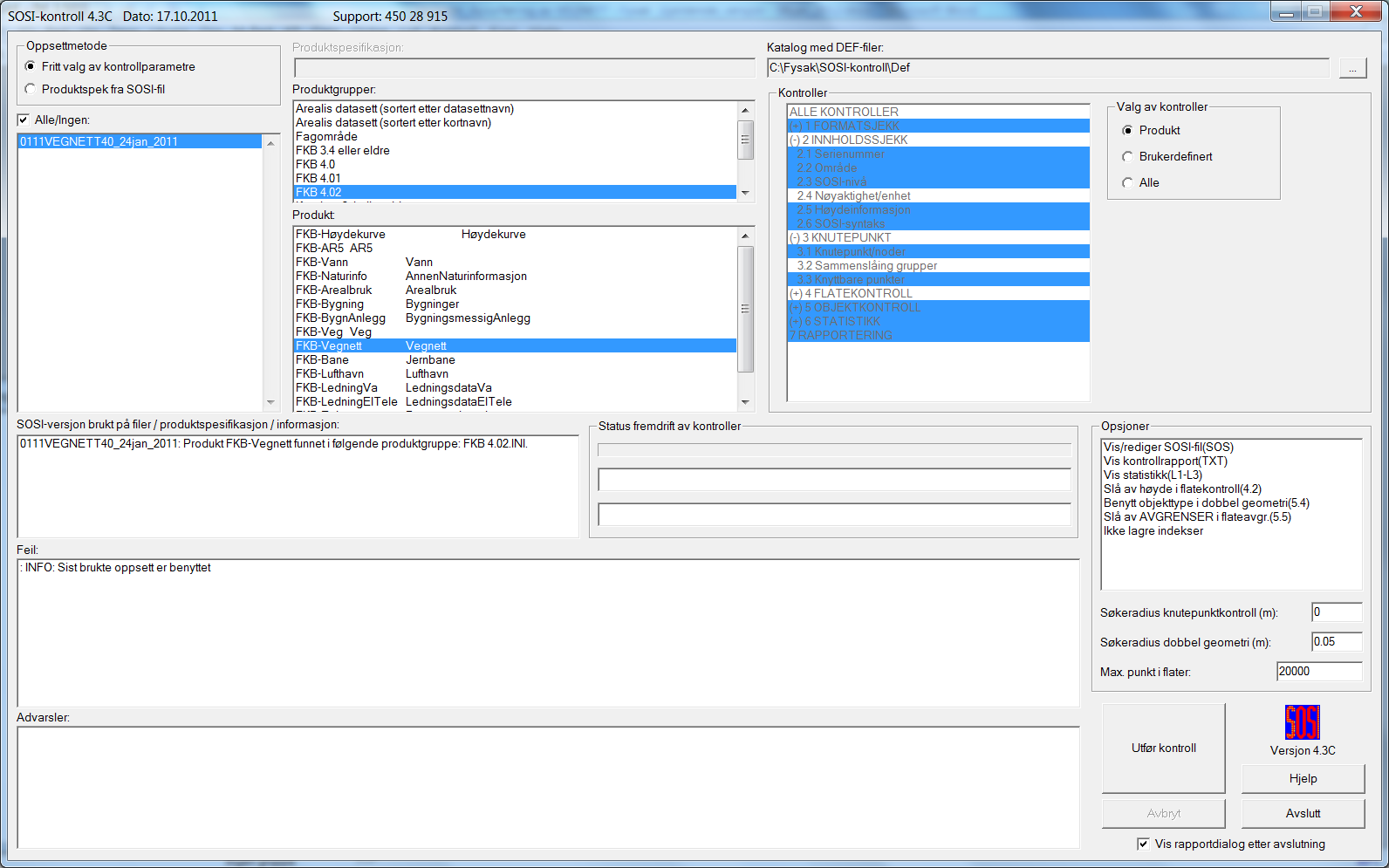Screen dimensions: 1389x868
Task: Select 2.1 Serienummer control
Action: pyautogui.click(x=939, y=154)
